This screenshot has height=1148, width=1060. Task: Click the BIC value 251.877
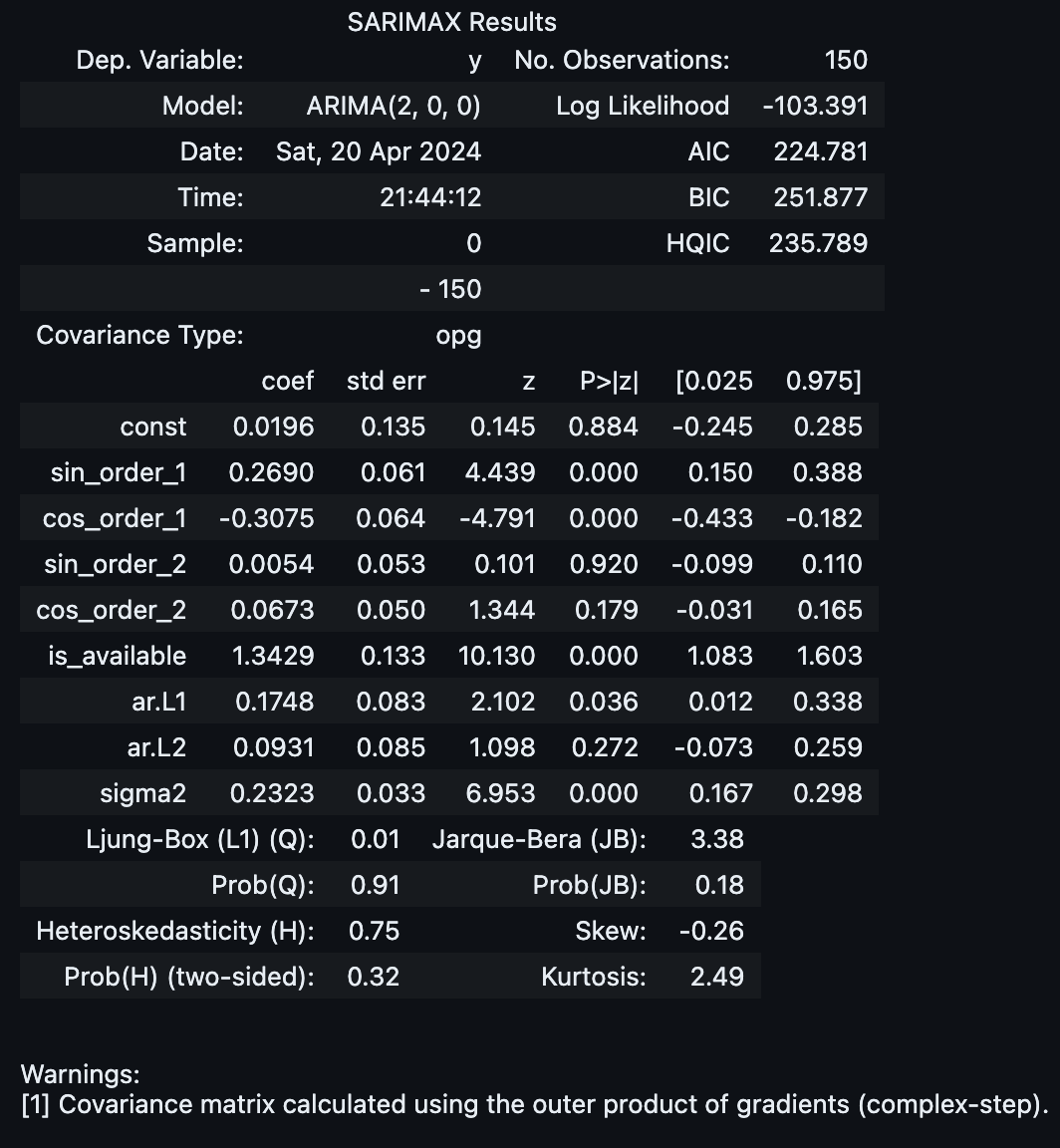821,197
